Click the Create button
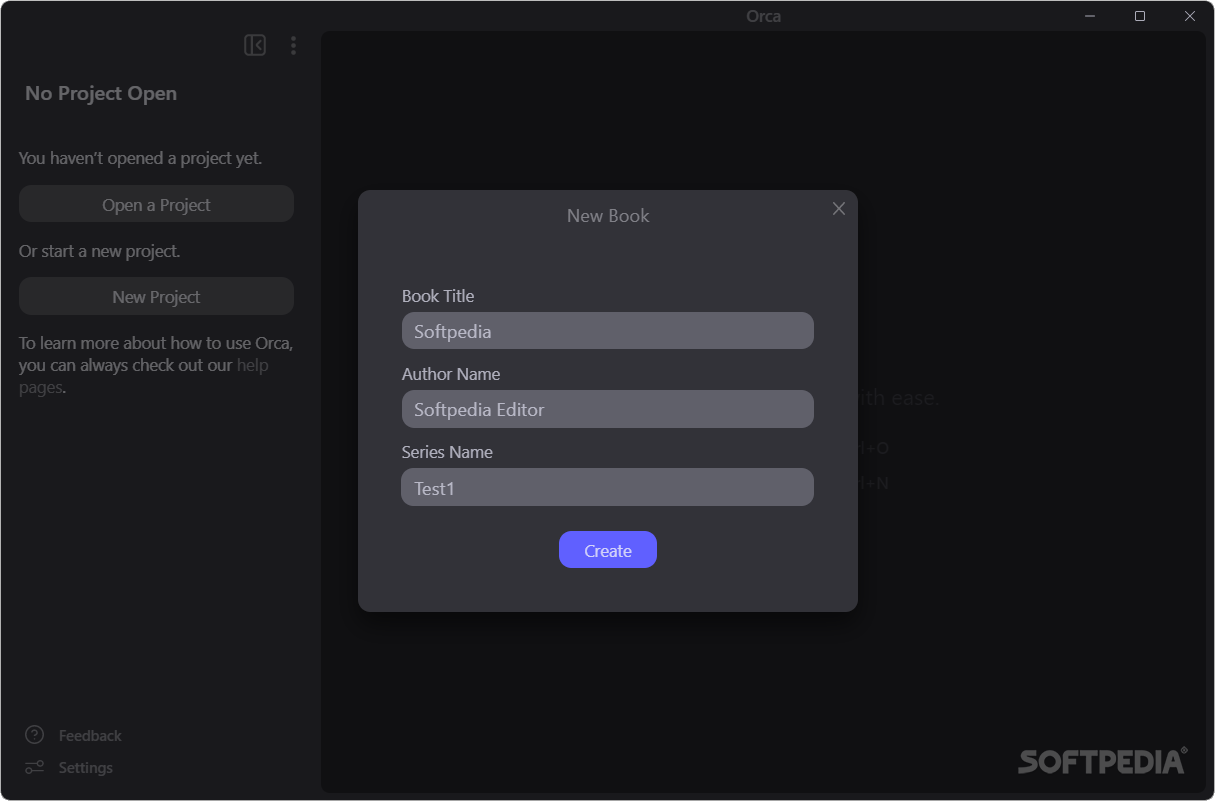 click(608, 550)
